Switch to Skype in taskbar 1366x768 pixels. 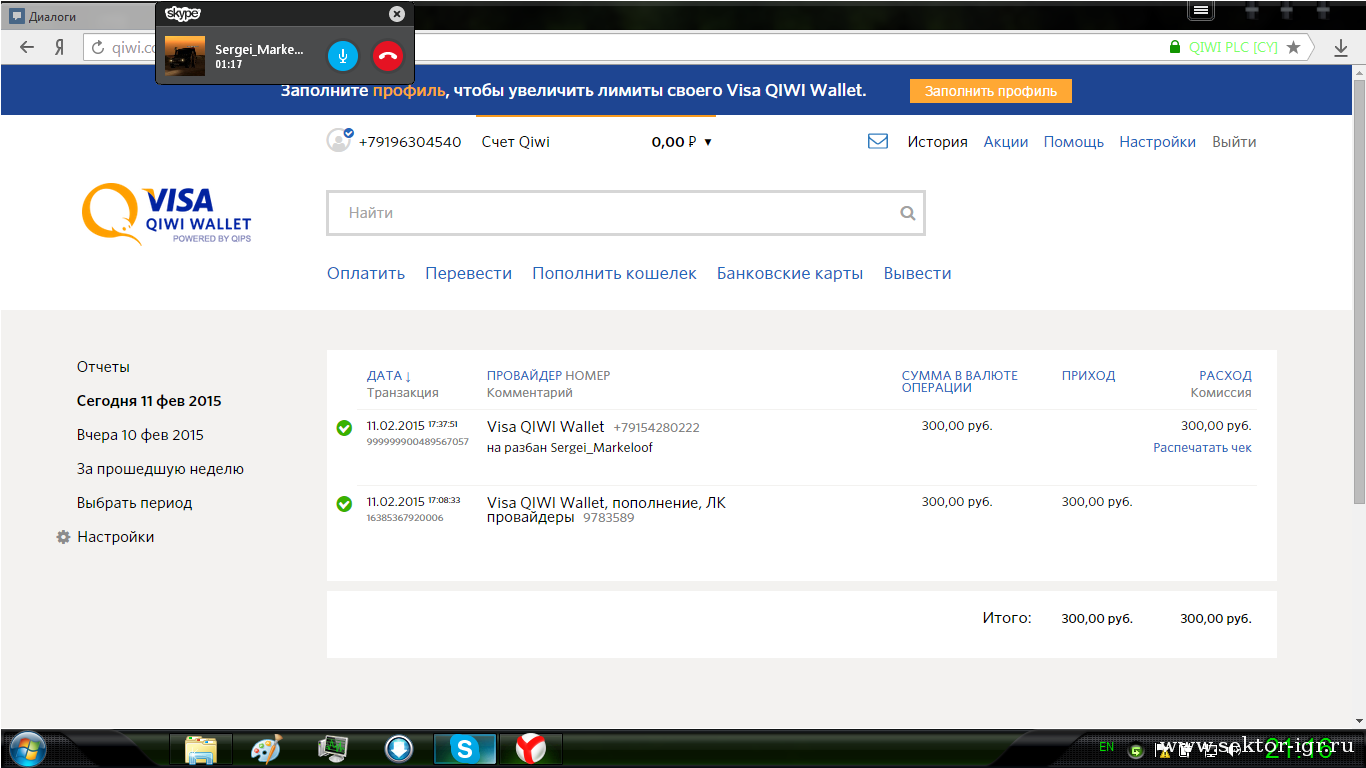(464, 749)
